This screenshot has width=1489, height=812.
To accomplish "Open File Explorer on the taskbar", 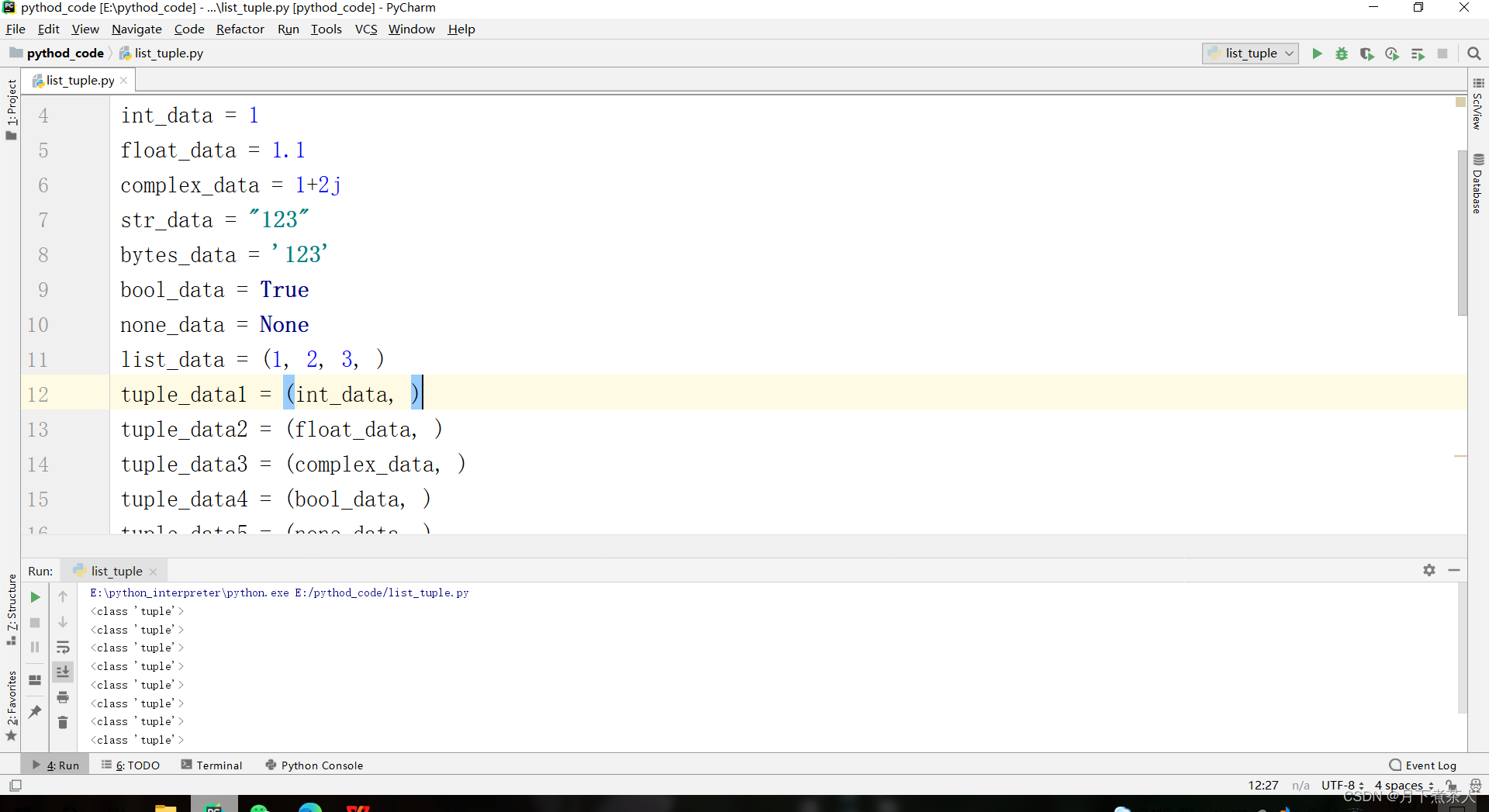I will pyautogui.click(x=165, y=807).
